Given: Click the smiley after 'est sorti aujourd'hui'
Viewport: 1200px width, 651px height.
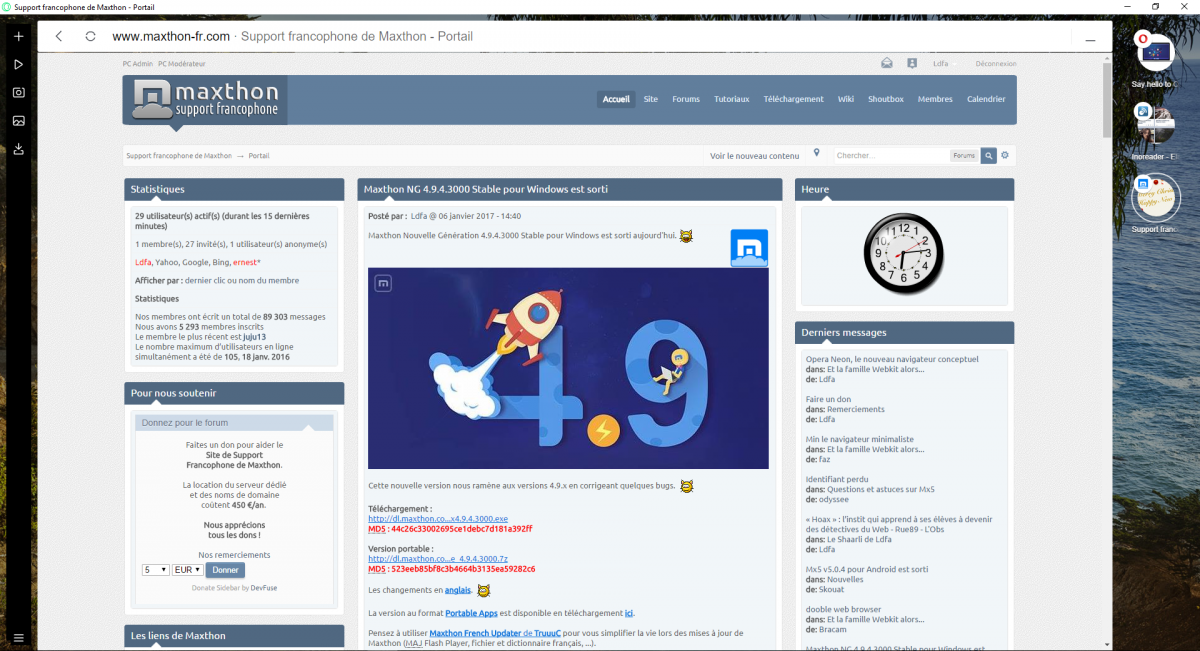Looking at the screenshot, I should pos(687,236).
